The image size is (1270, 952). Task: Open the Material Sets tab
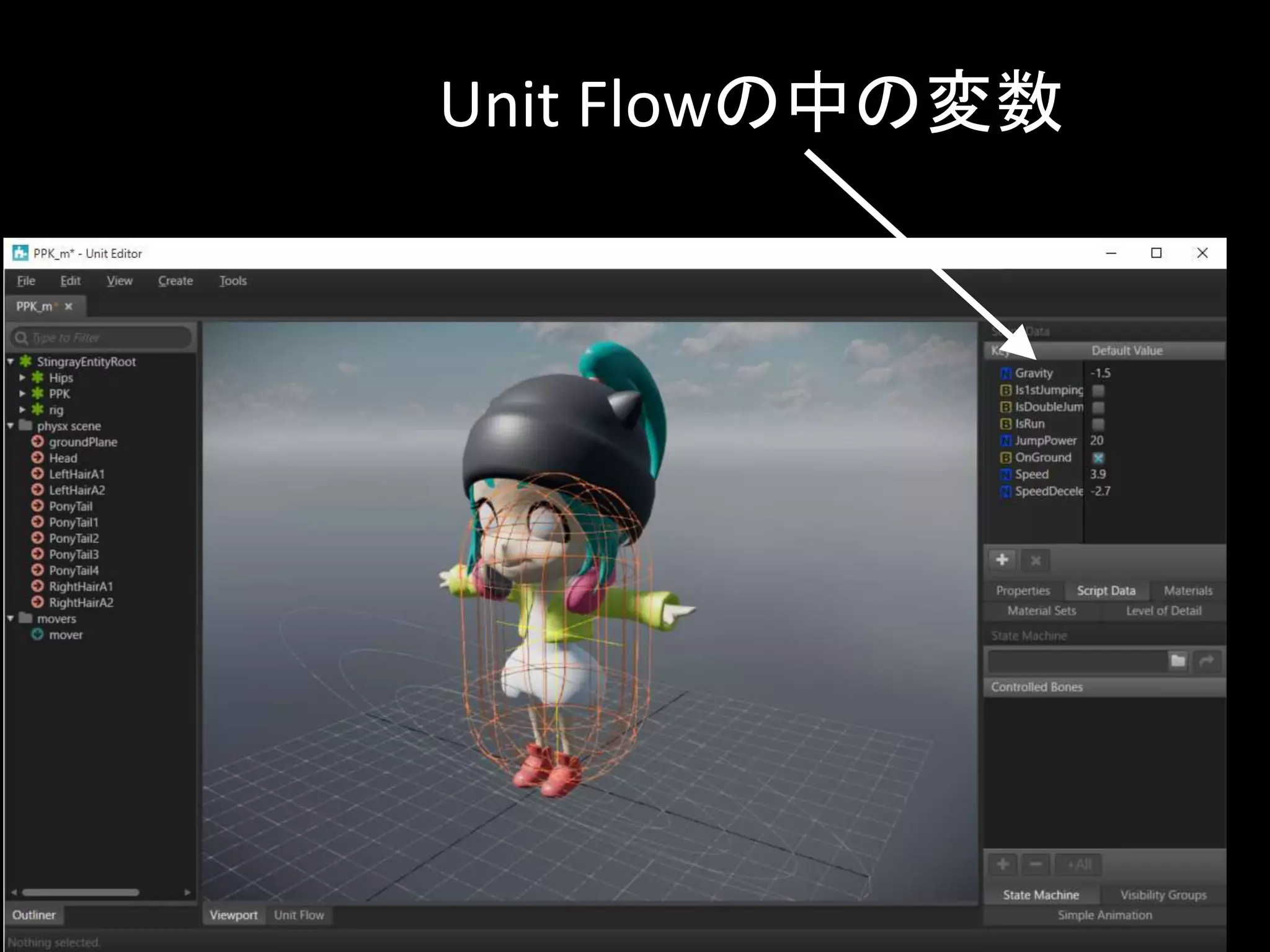coord(1042,610)
